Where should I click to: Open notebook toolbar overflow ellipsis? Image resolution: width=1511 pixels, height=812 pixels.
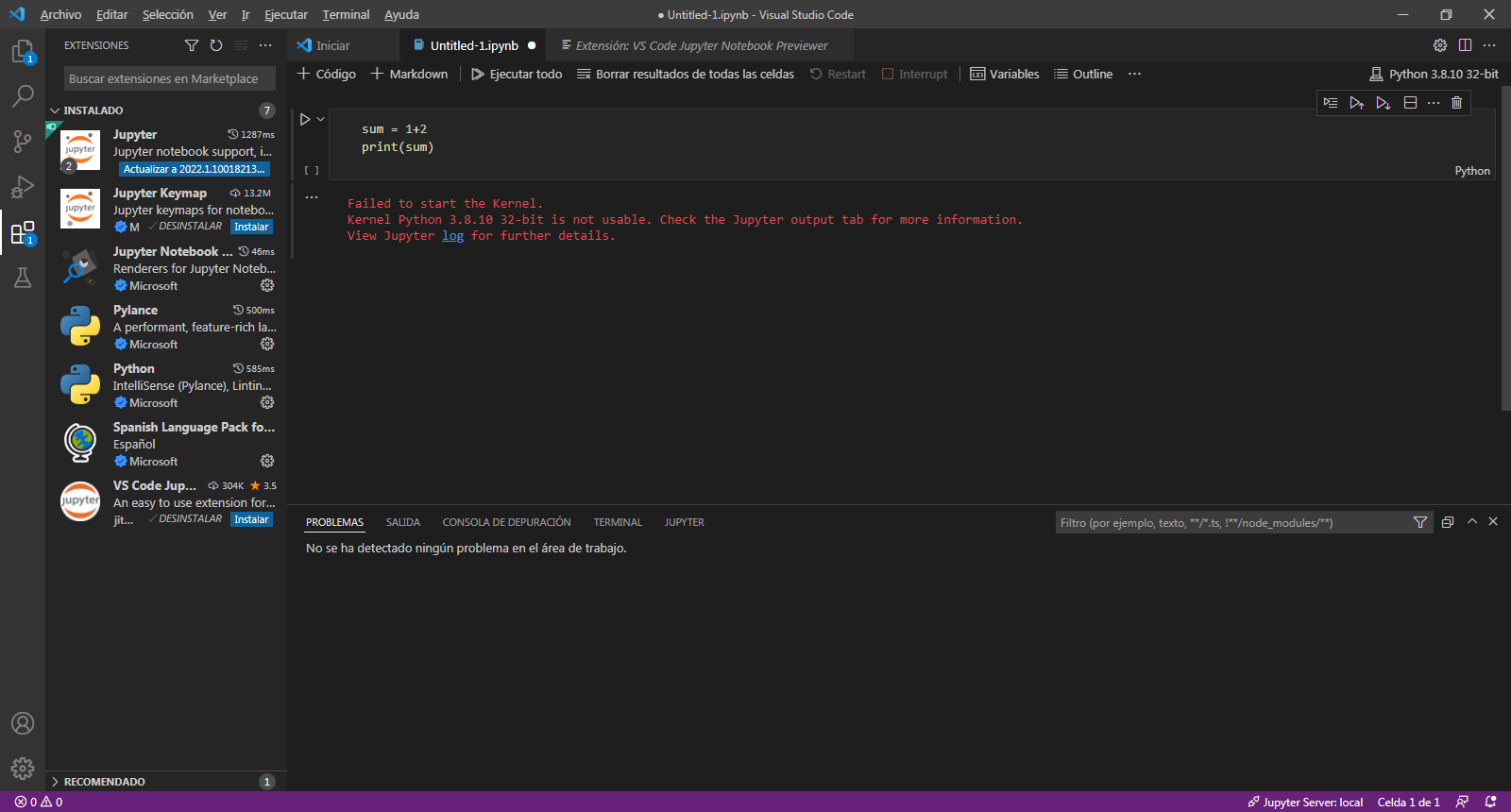click(x=1134, y=74)
